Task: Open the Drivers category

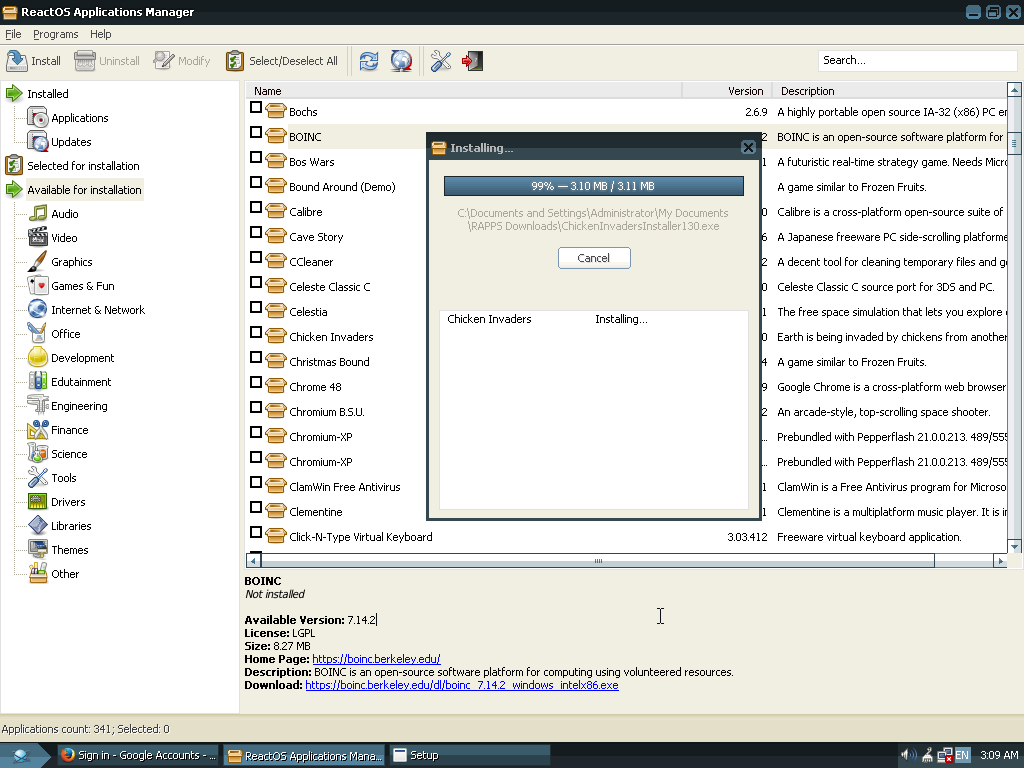Action: pos(68,502)
